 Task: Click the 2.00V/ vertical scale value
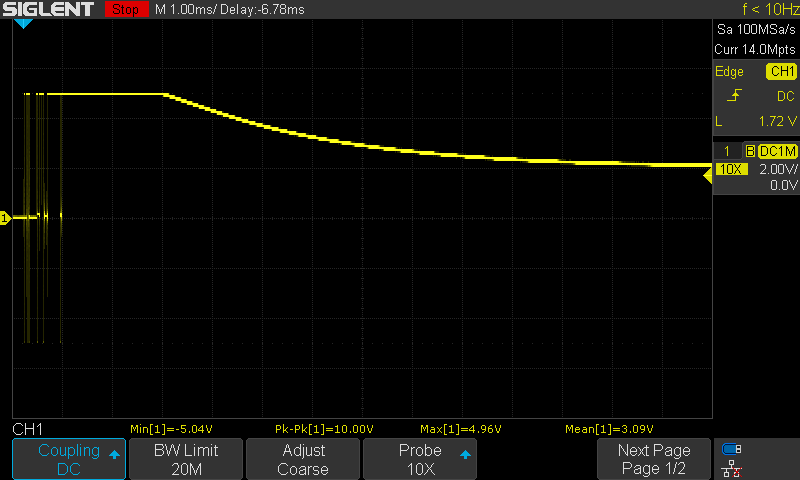(x=778, y=169)
